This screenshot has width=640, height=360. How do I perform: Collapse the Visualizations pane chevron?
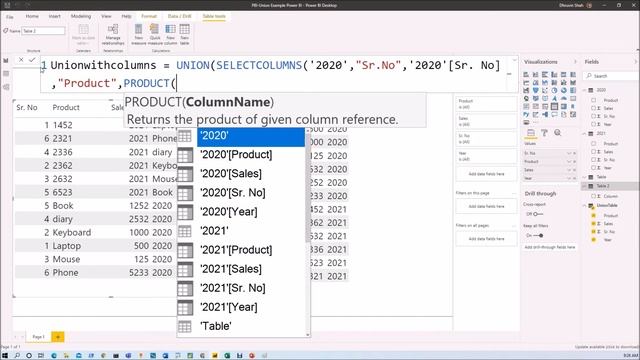point(575,62)
